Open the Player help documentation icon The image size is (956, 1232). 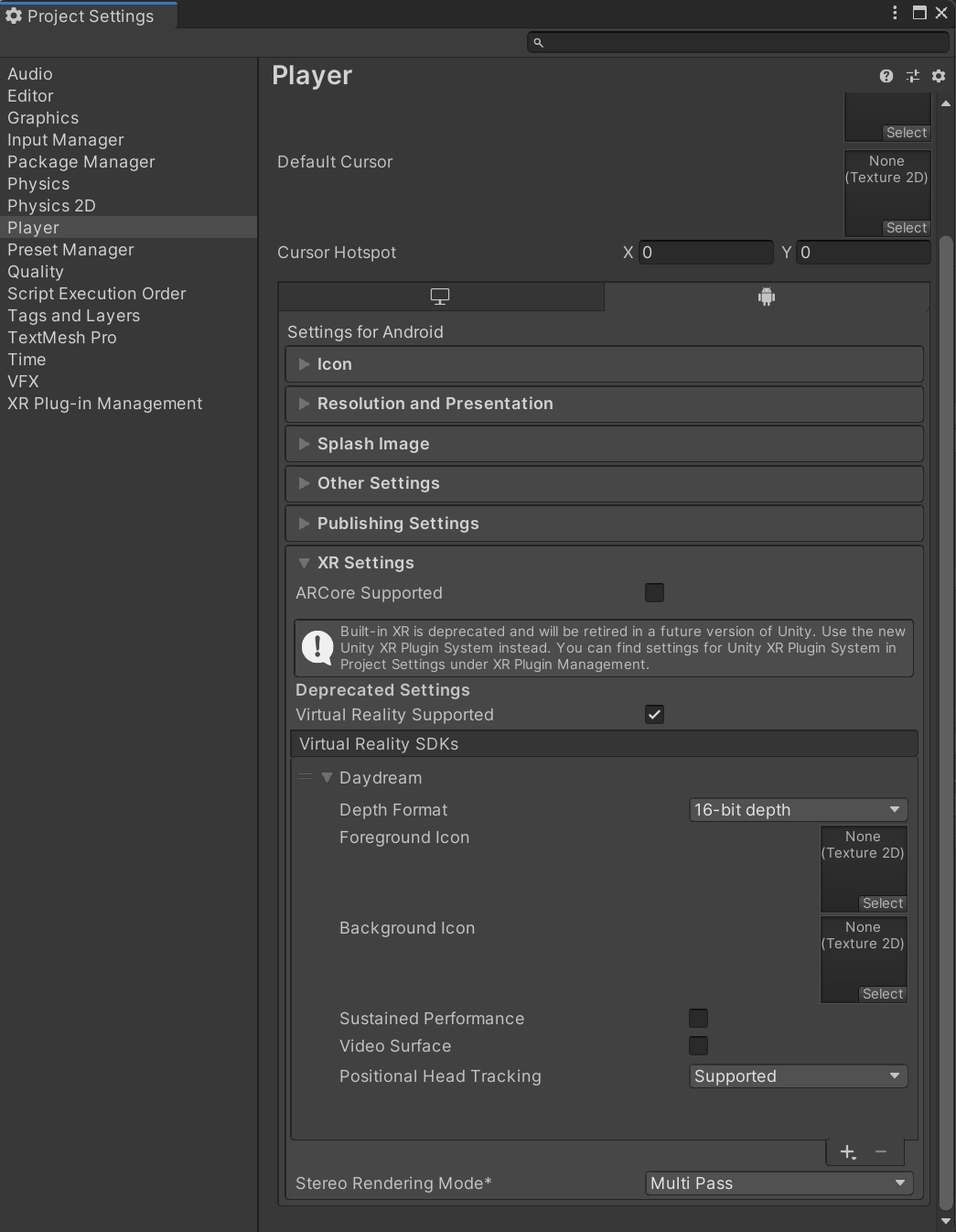pyautogui.click(x=886, y=76)
